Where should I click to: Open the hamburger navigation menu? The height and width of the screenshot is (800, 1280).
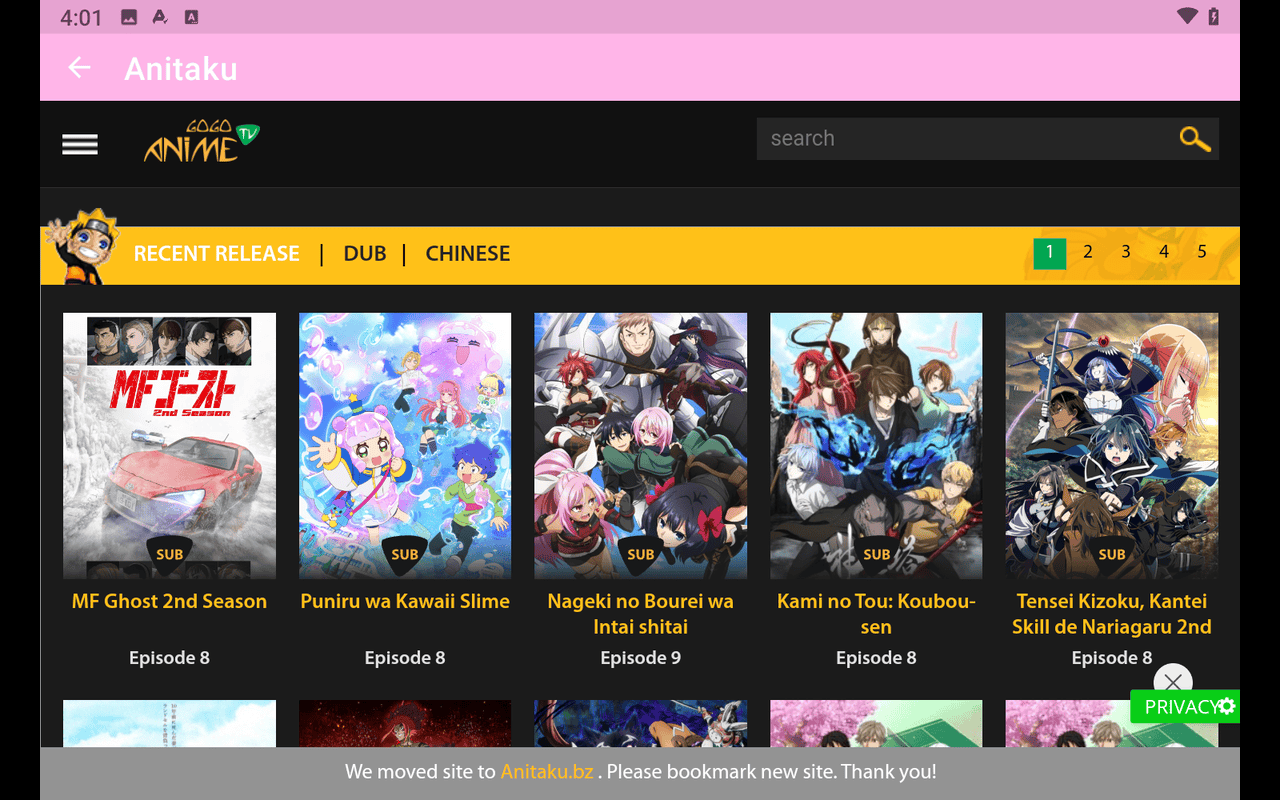(79, 144)
